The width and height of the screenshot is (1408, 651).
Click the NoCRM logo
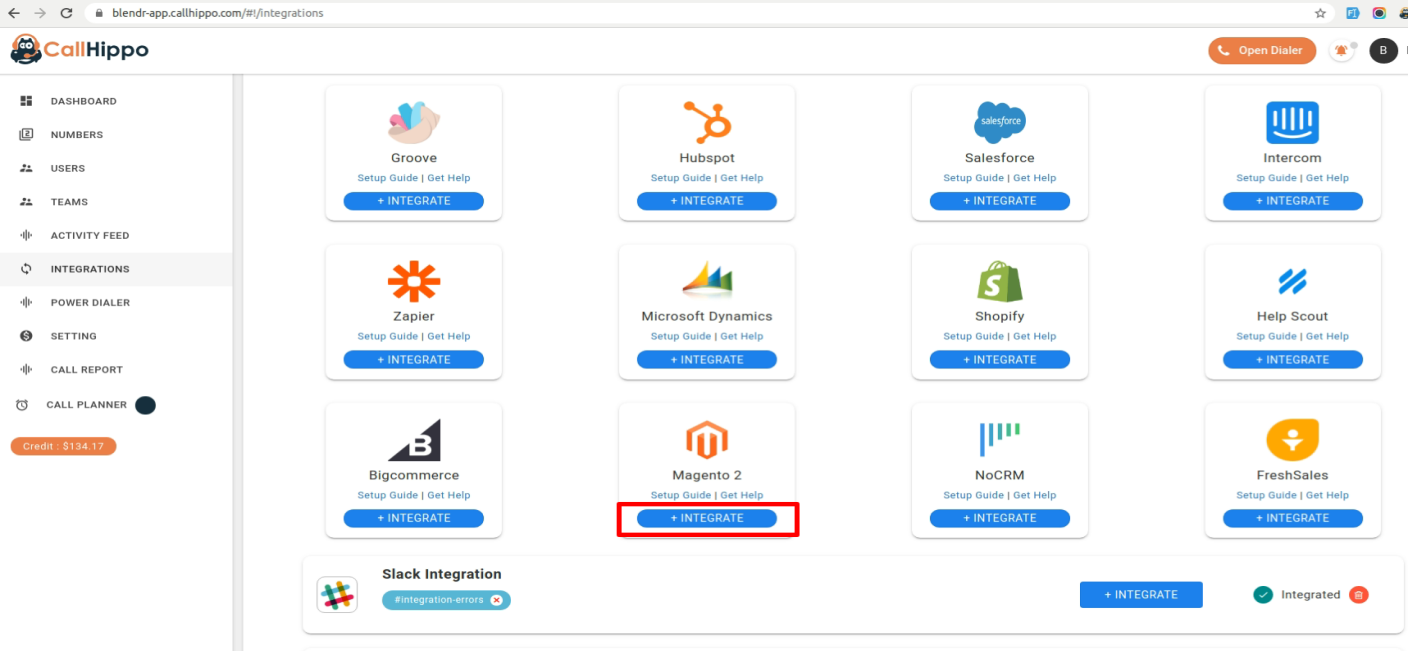tap(1000, 440)
